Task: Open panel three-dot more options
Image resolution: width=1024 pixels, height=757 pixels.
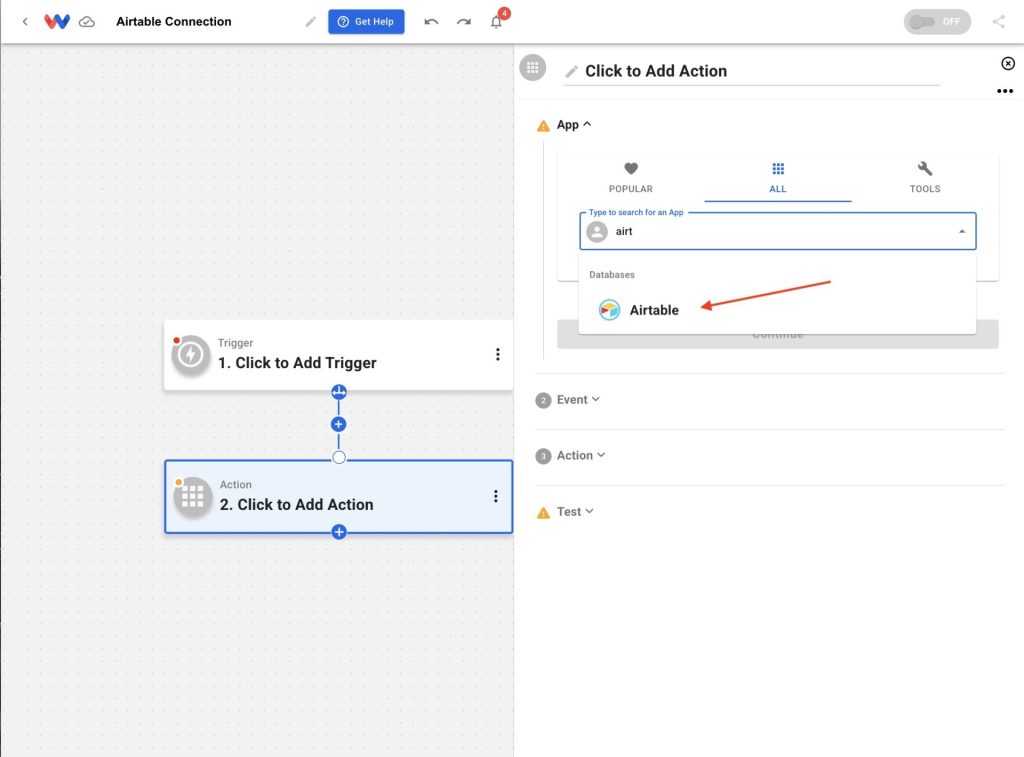Action: click(1004, 91)
